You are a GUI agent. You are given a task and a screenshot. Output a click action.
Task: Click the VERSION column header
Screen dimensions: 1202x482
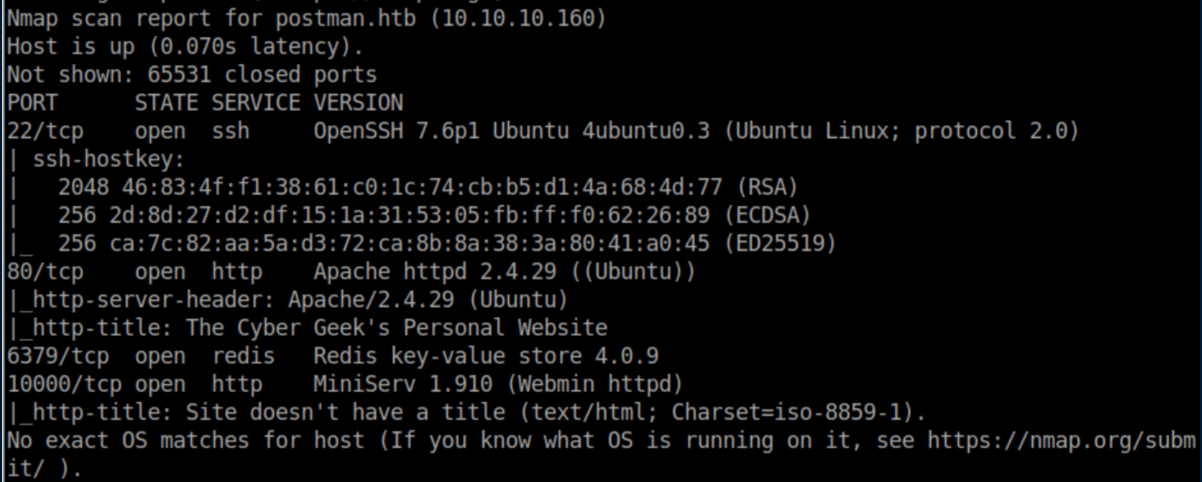[x=358, y=103]
